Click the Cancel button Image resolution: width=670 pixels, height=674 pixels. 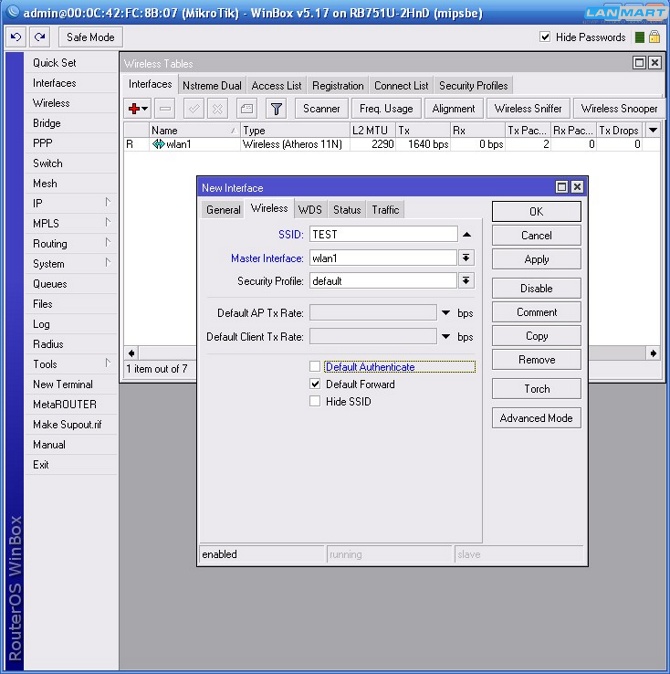click(536, 236)
